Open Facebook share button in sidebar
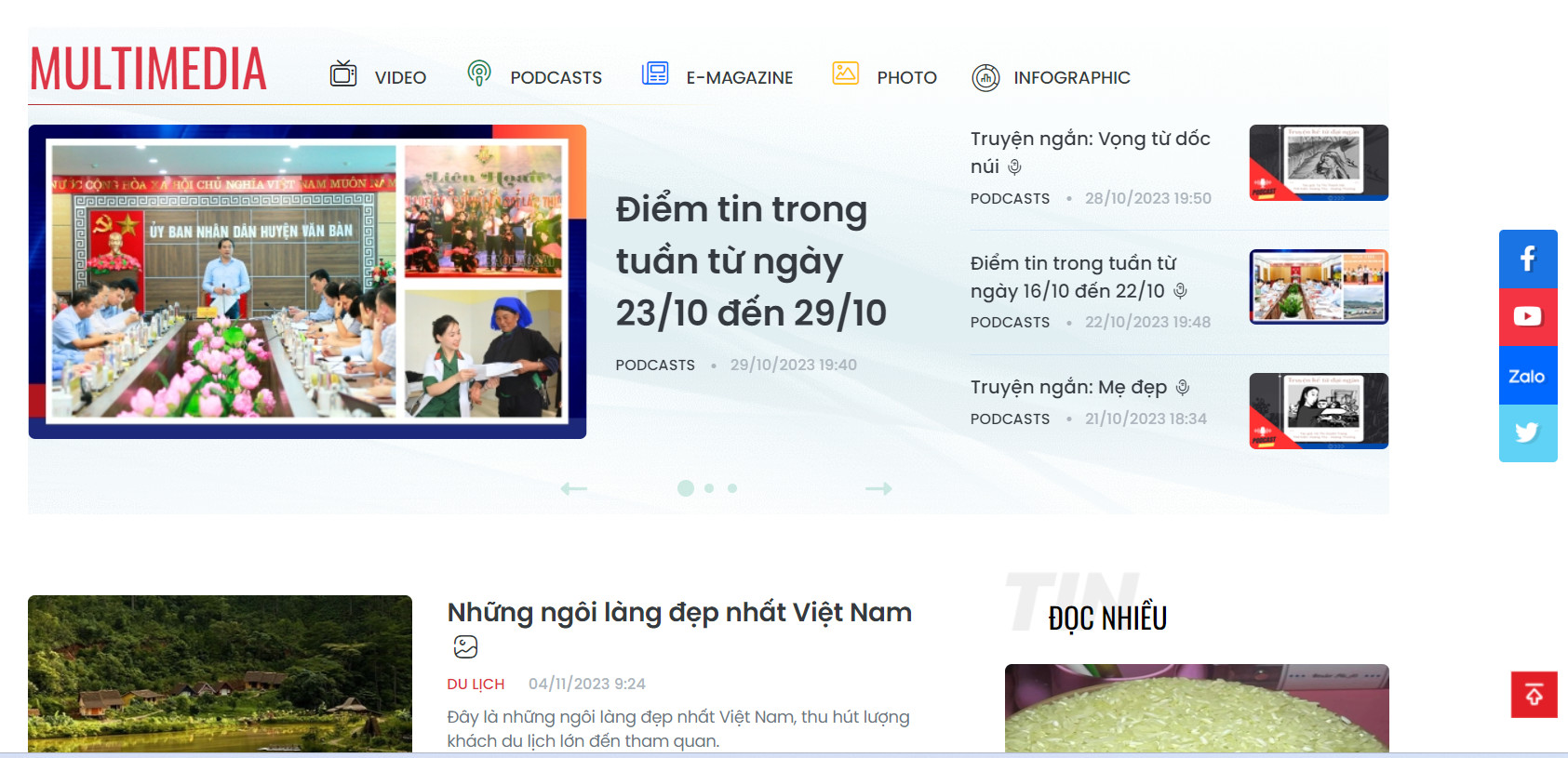Viewport: 1568px width, 758px height. [1527, 259]
